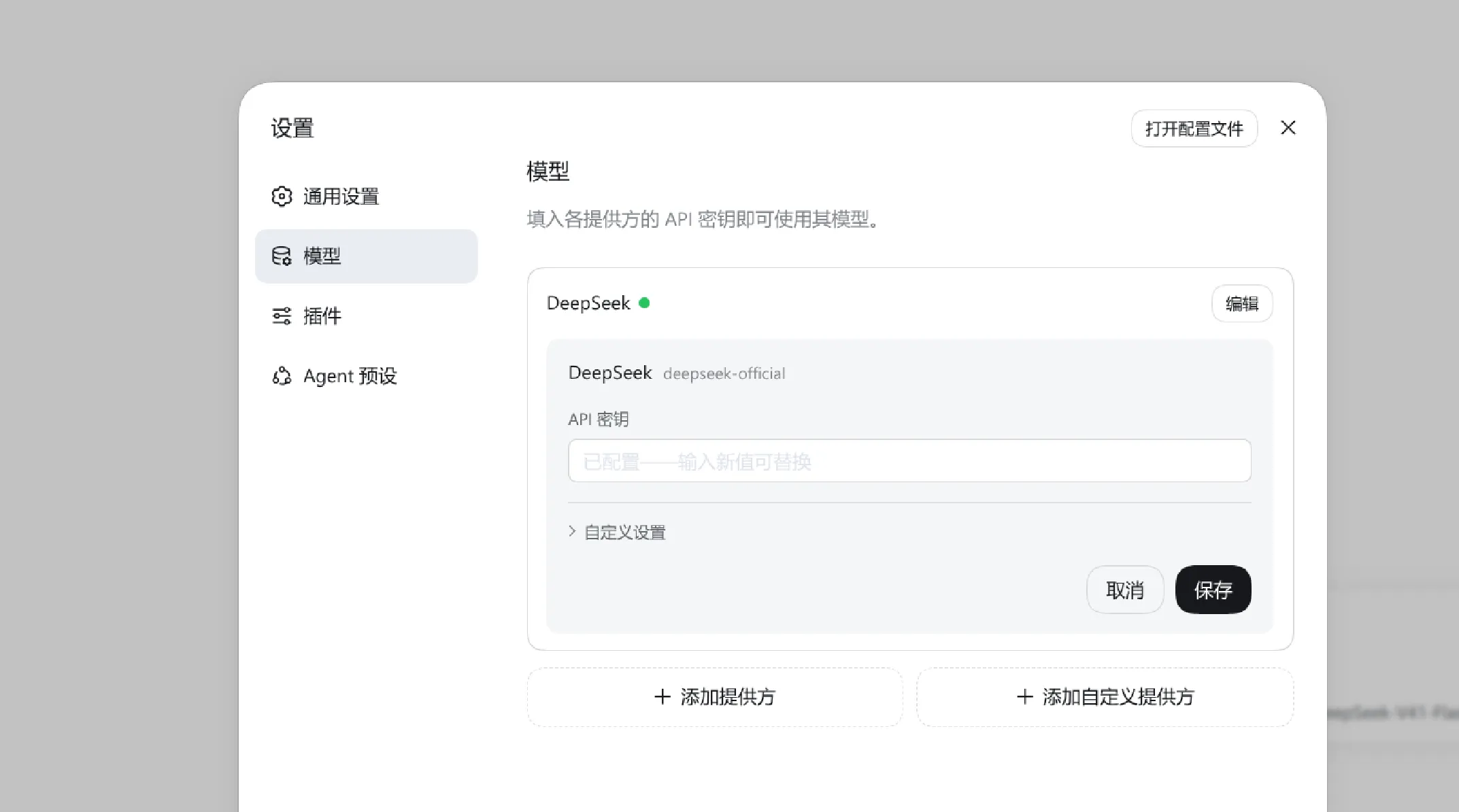Close the 设置 dialog with X

(1288, 128)
